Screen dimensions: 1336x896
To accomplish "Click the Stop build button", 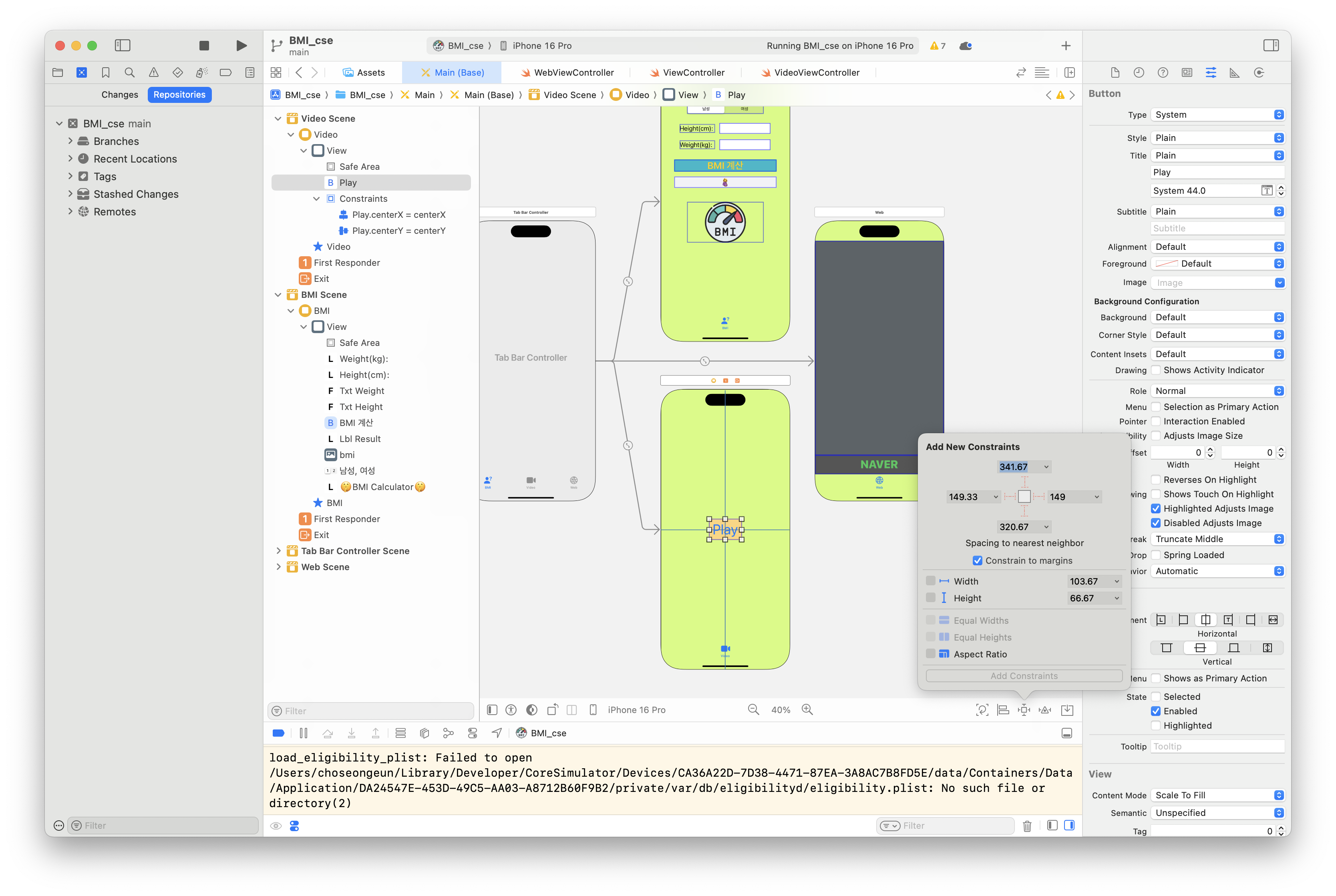I will 204,46.
